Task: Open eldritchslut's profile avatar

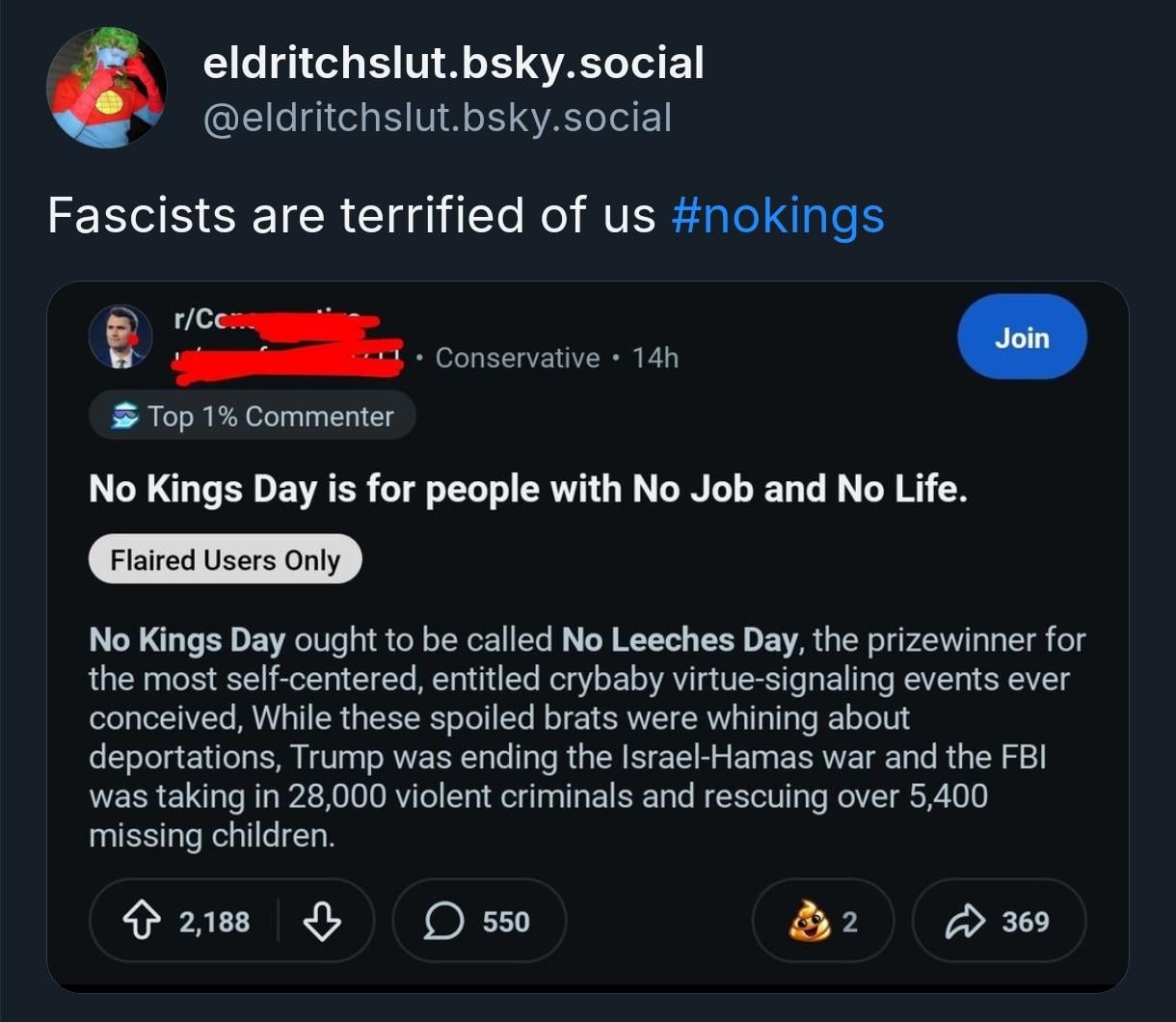Action: tap(106, 88)
